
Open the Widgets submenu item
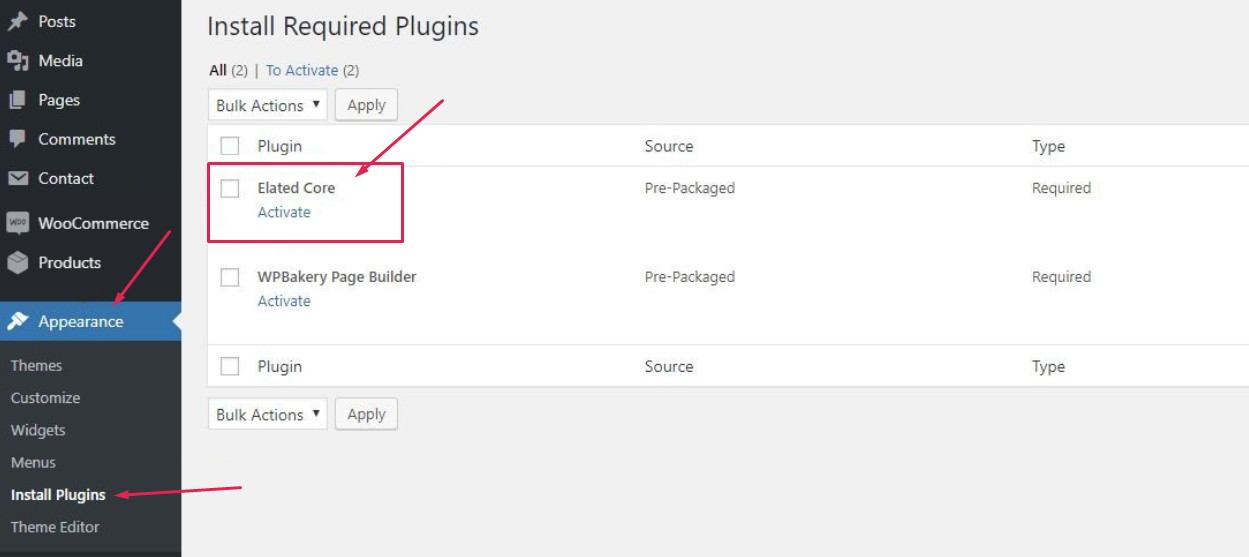pyautogui.click(x=38, y=430)
